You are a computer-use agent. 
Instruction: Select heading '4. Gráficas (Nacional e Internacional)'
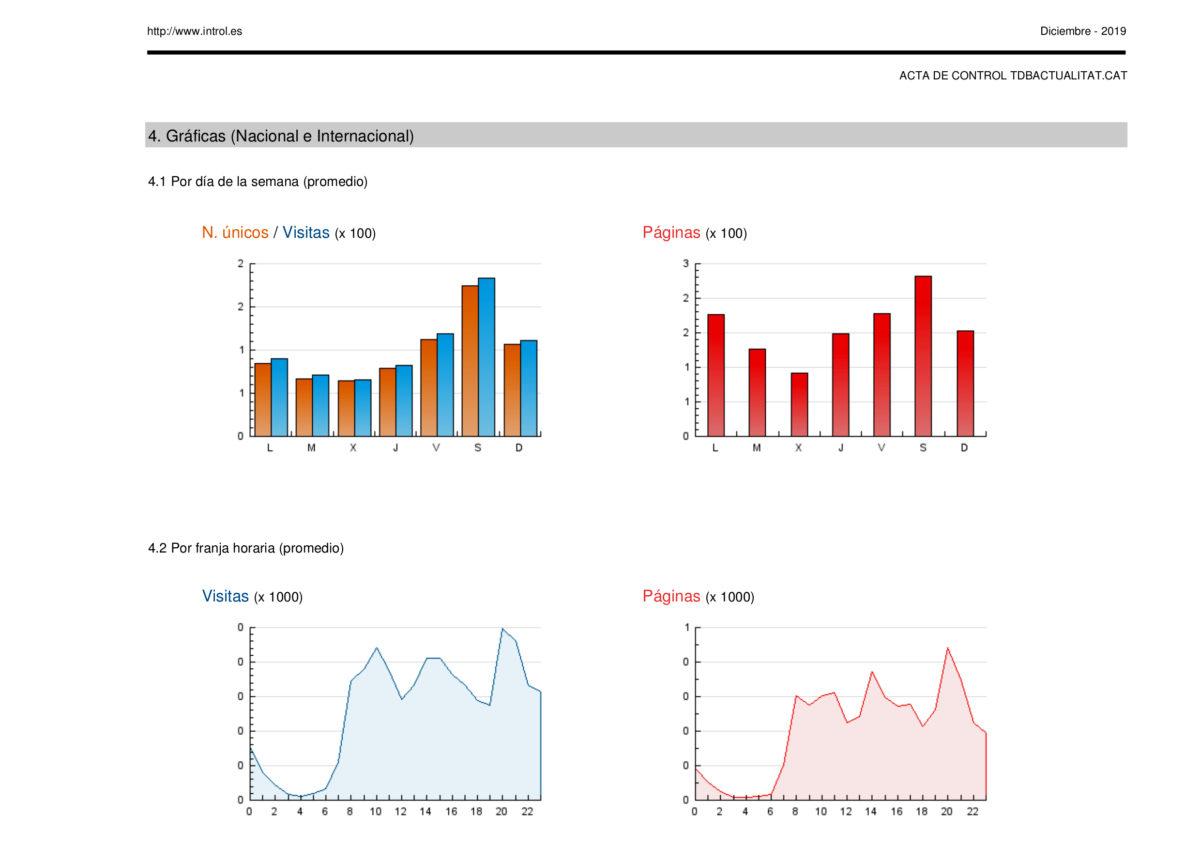click(x=281, y=136)
